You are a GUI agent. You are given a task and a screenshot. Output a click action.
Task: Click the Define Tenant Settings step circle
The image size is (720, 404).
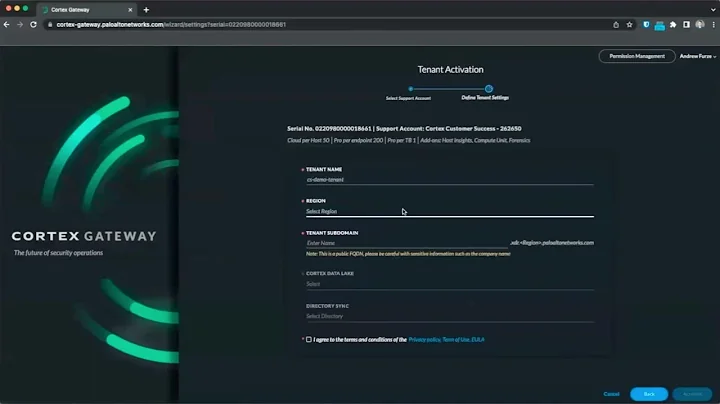[x=489, y=89]
